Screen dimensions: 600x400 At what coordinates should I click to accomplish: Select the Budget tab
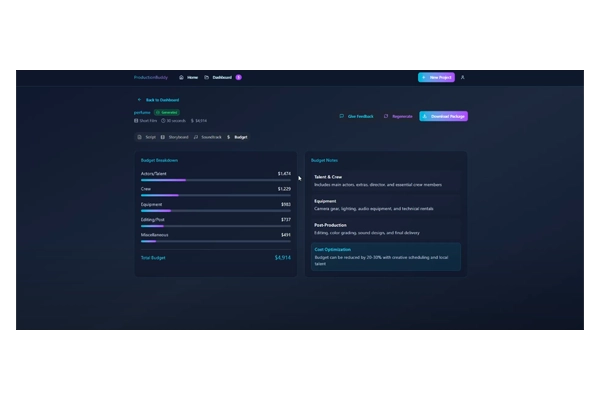[x=238, y=136]
